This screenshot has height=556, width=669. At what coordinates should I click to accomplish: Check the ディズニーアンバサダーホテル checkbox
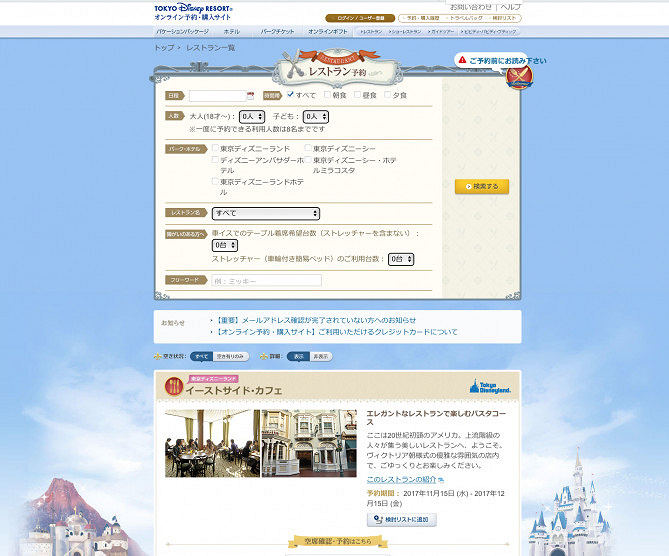point(215,160)
